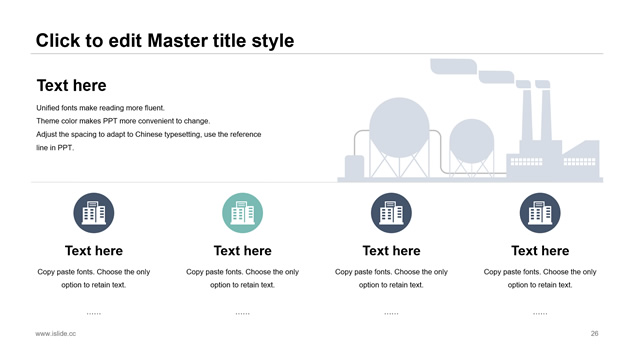635x361 pixels.
Task: Click the dotted placeholder below the teal icon column
Action: pyautogui.click(x=243, y=314)
